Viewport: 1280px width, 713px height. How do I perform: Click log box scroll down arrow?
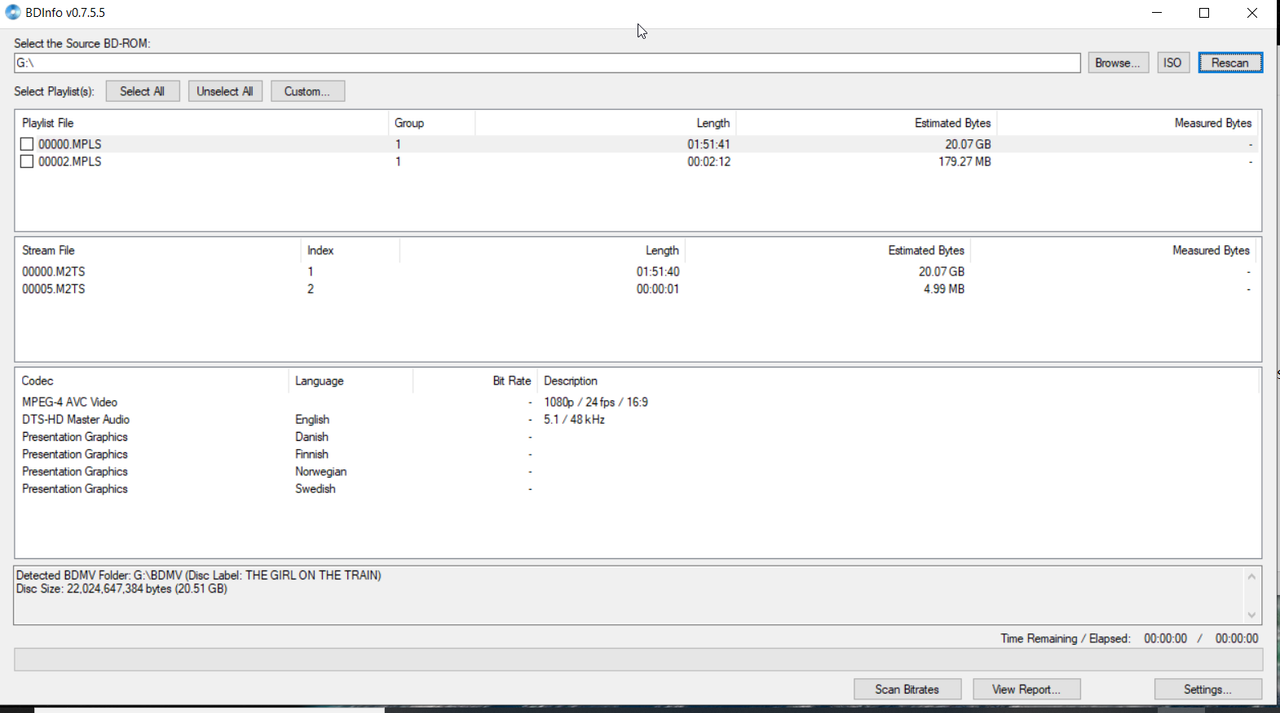1251,615
